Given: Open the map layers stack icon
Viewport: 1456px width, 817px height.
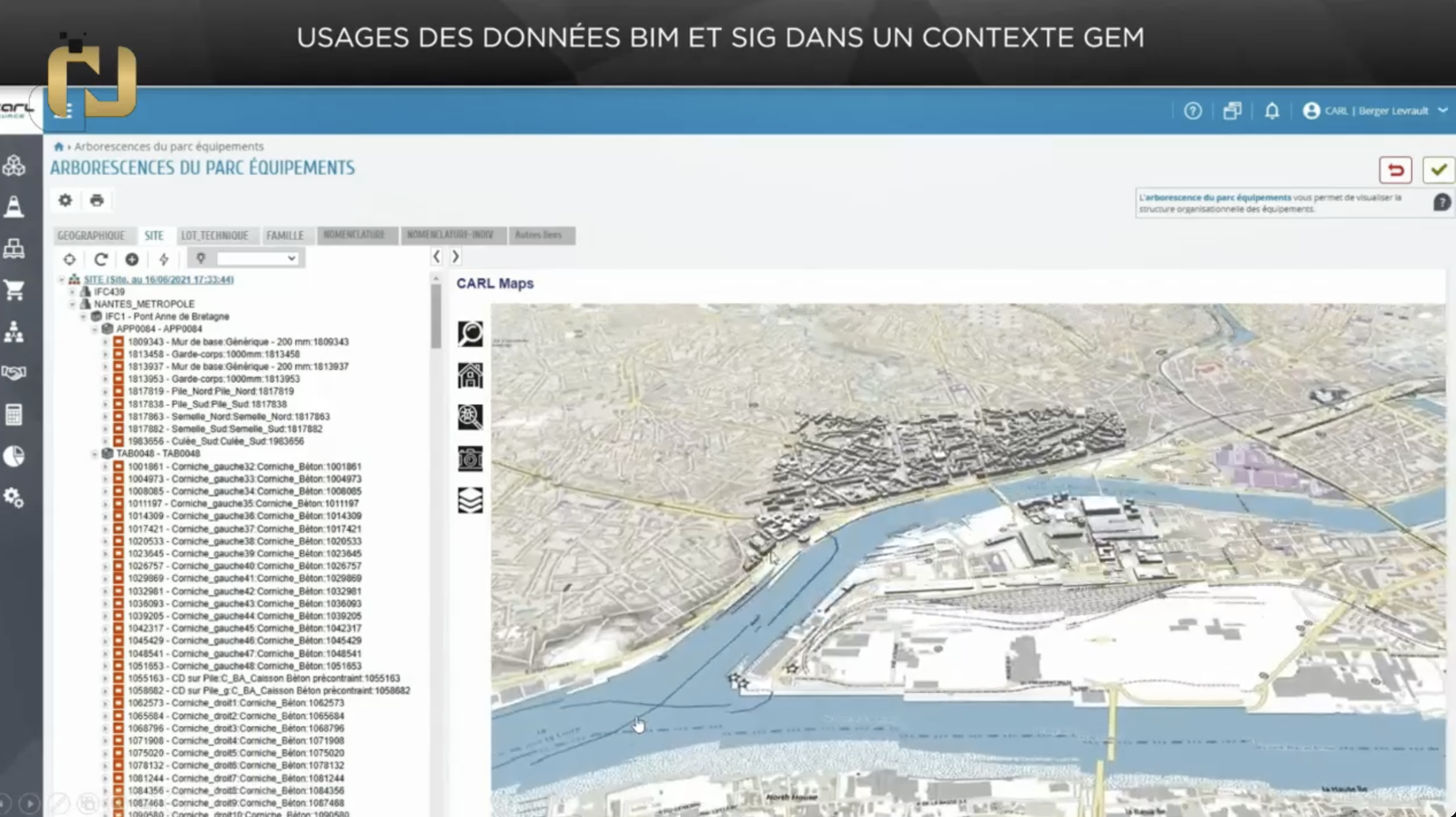Looking at the screenshot, I should pyautogui.click(x=470, y=500).
